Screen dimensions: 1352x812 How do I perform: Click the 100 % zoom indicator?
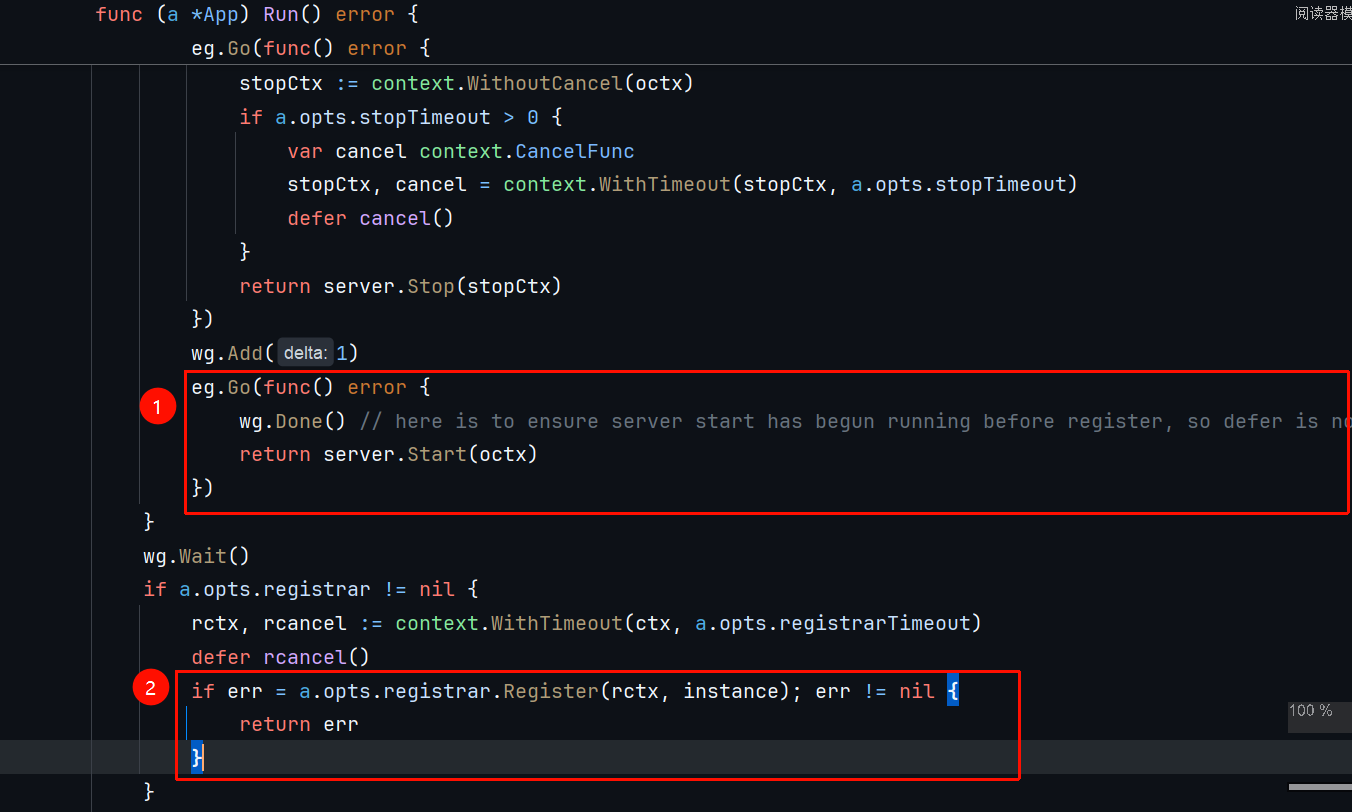(x=1310, y=711)
